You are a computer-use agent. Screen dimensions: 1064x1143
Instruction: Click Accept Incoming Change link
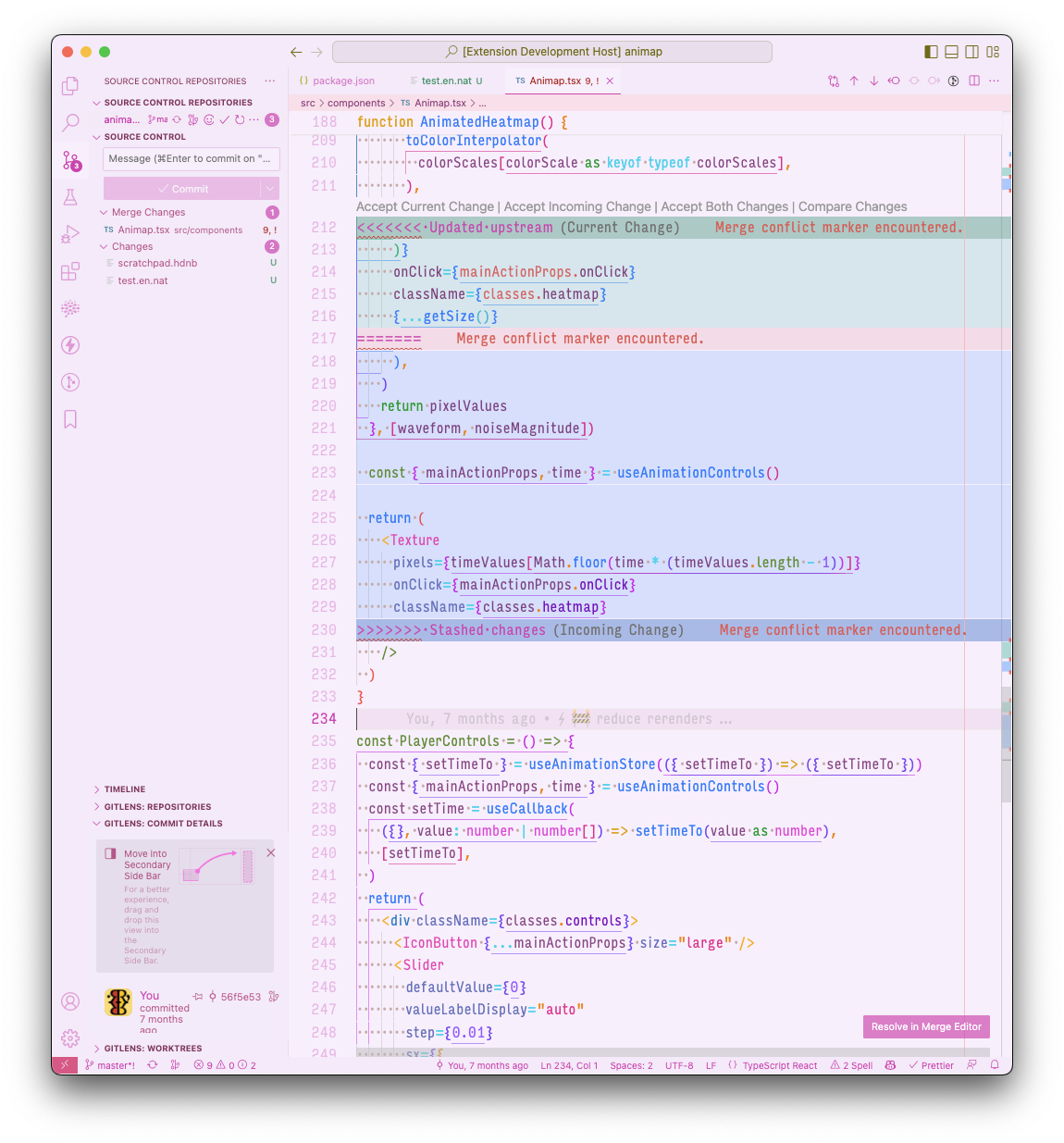click(577, 206)
